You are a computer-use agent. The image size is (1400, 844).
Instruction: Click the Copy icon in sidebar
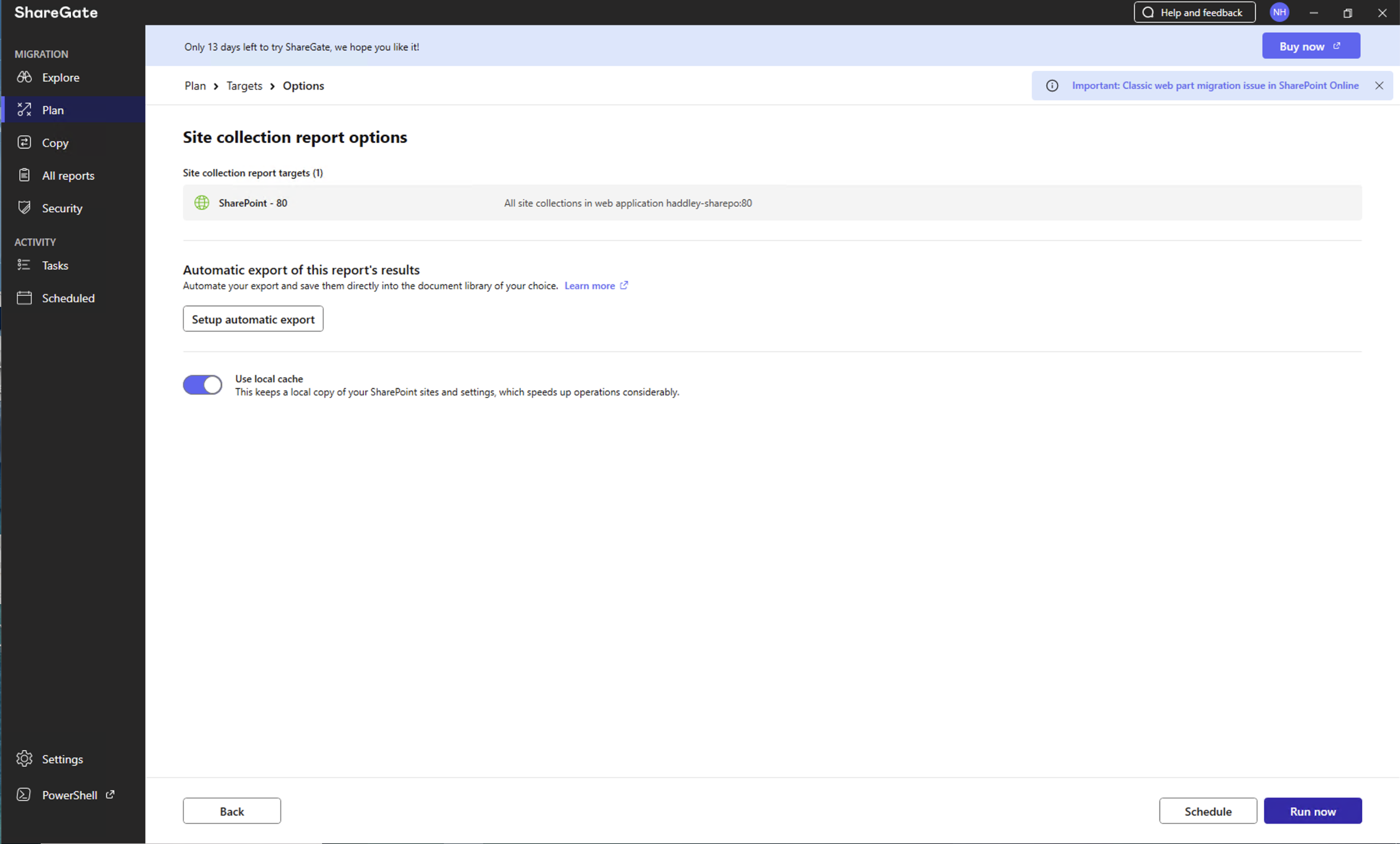coord(24,142)
